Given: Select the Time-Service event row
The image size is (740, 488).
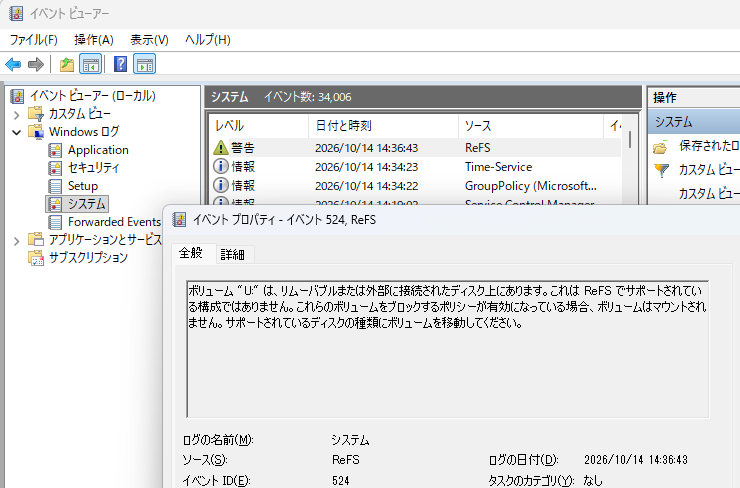Looking at the screenshot, I should click(x=415, y=167).
